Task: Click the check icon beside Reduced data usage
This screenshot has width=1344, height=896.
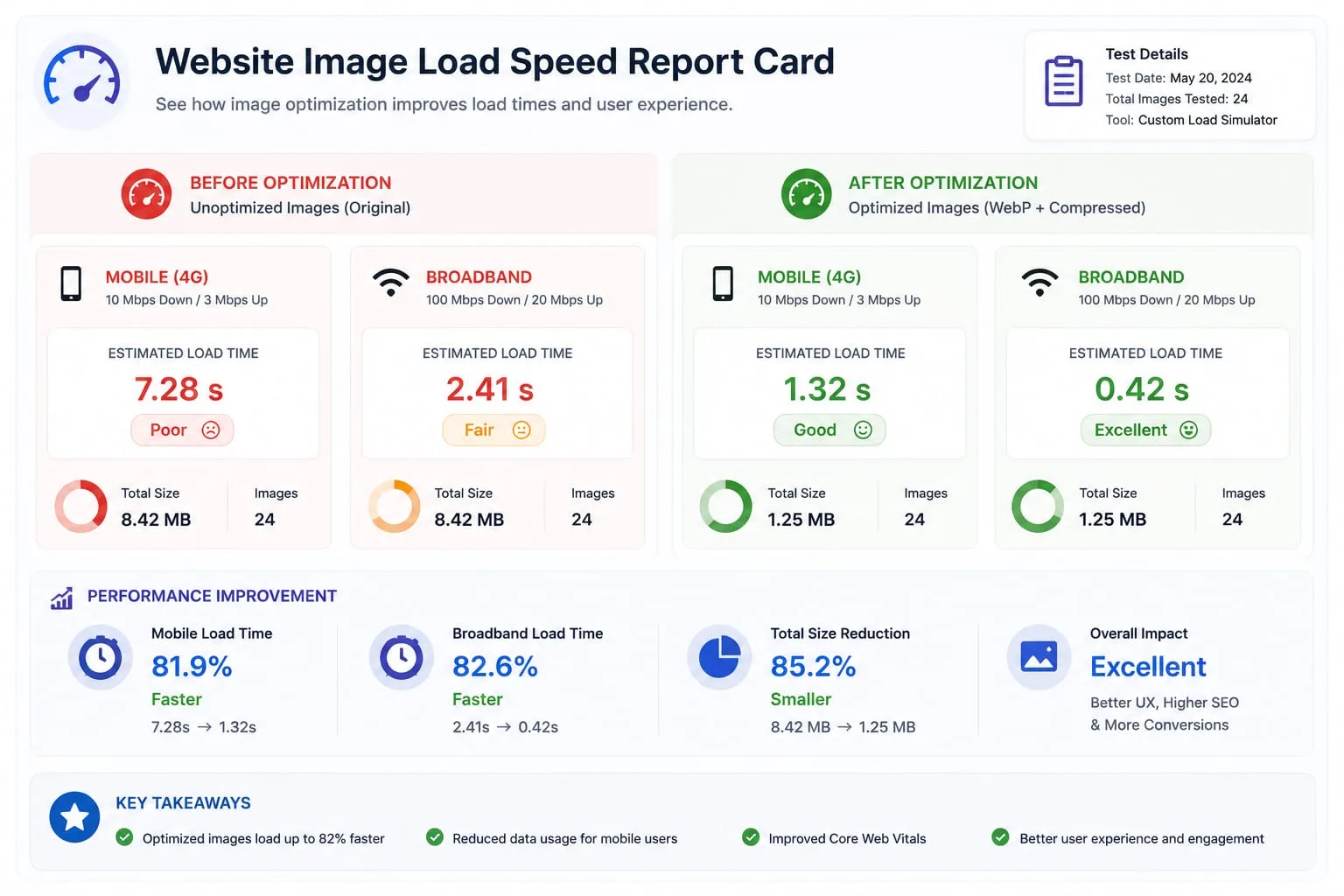Action: 434,837
